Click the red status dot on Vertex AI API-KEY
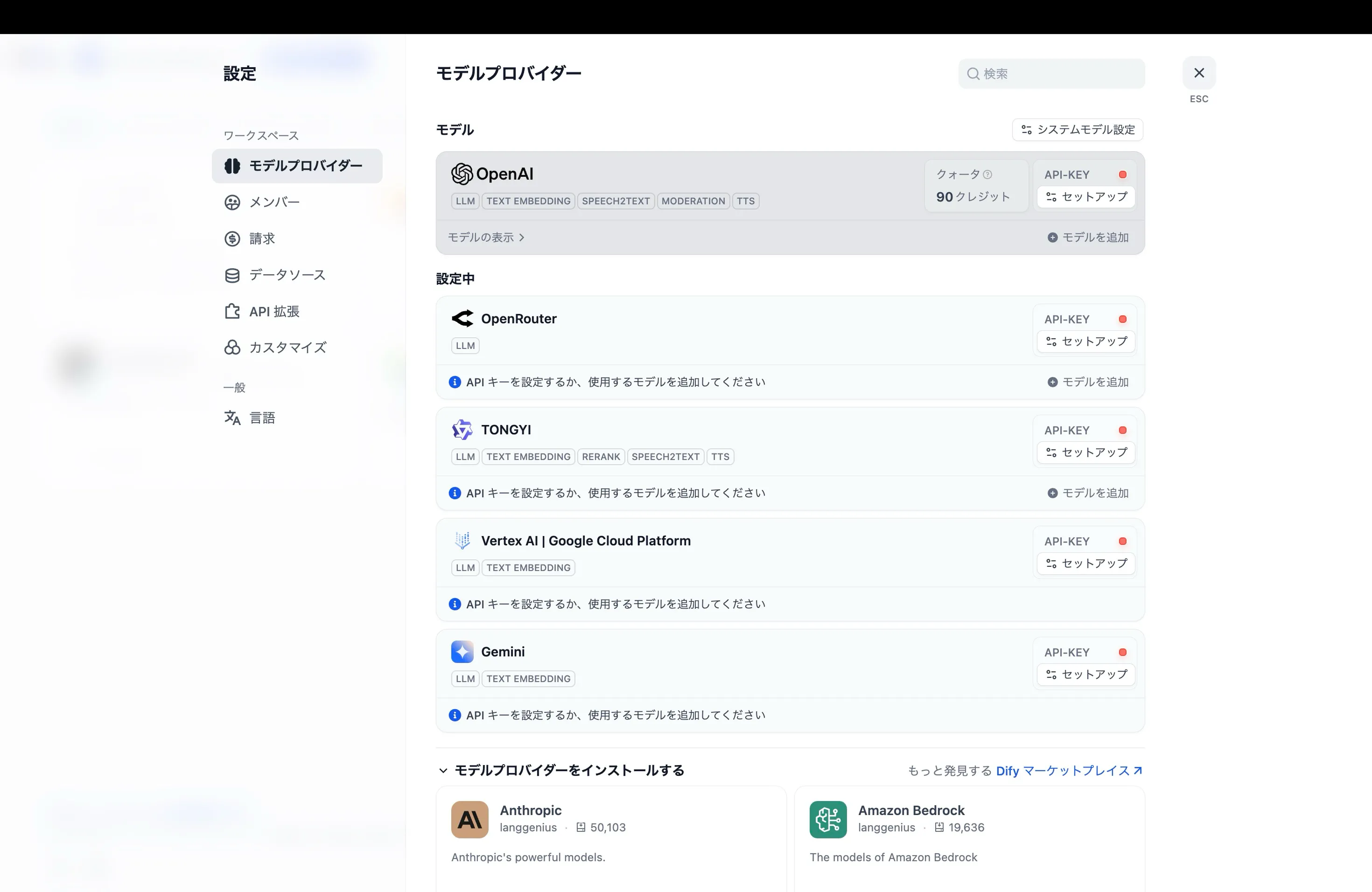The height and width of the screenshot is (892, 1372). point(1123,542)
